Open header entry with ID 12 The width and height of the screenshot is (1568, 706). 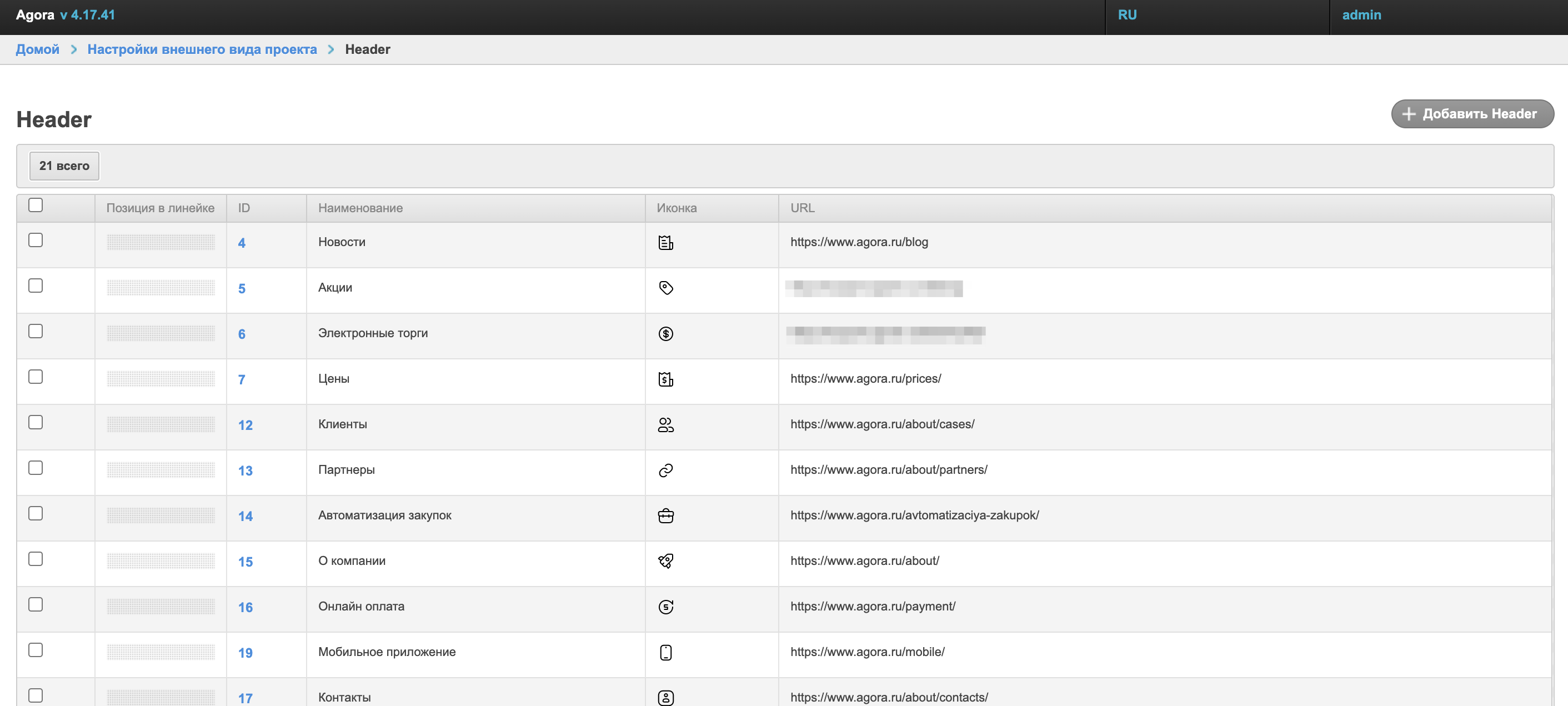(245, 425)
